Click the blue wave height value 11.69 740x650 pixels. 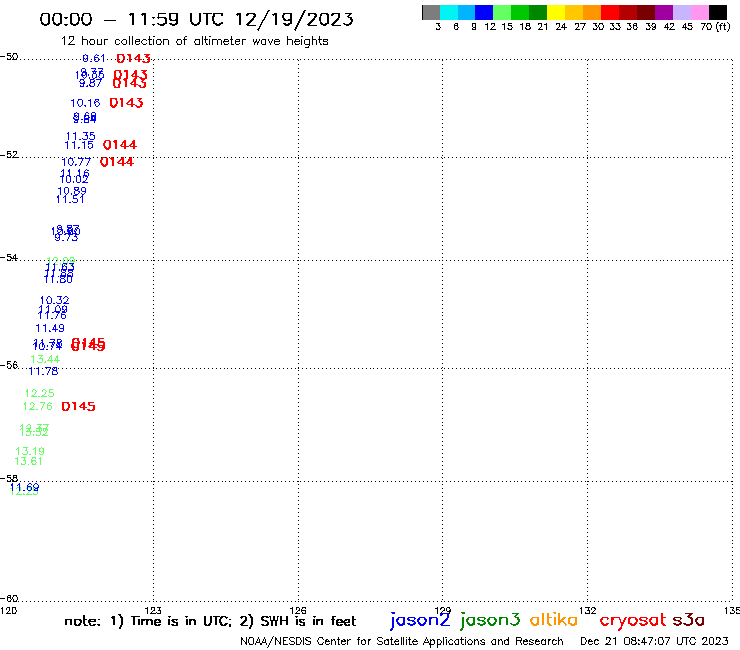coord(25,487)
